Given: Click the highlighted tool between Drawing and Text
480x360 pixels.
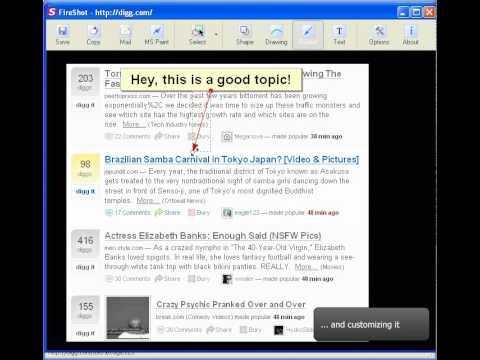Looking at the screenshot, I should (x=308, y=35).
